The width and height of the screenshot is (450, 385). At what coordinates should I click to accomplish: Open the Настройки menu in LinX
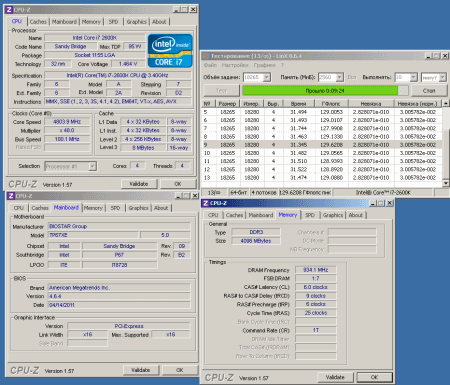coord(235,65)
